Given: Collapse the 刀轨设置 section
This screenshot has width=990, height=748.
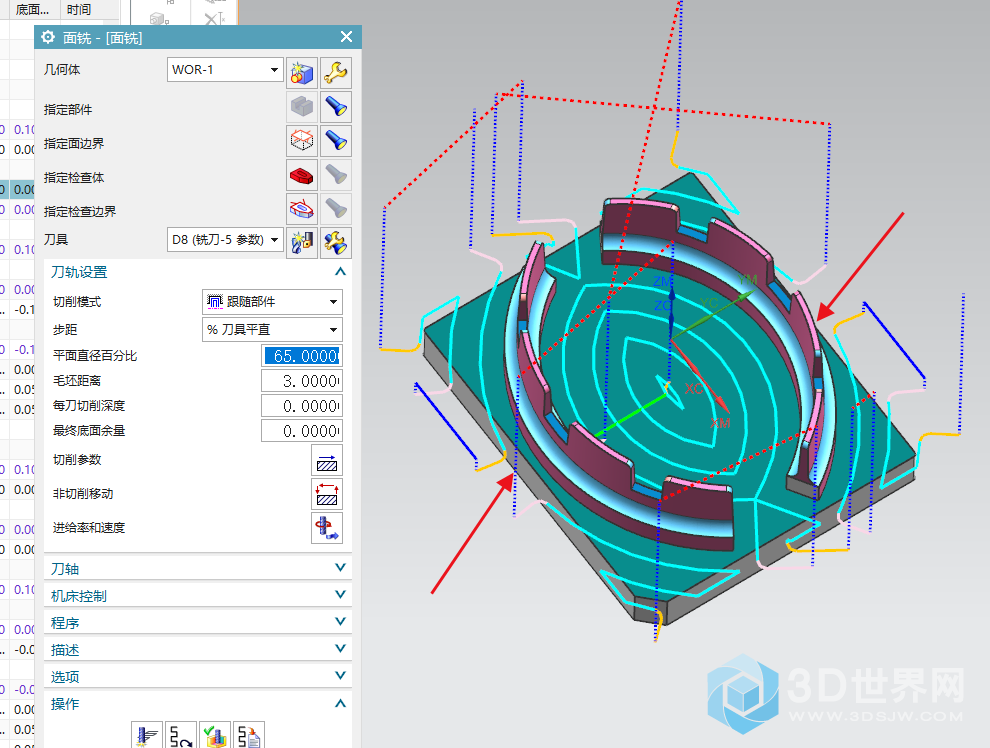Looking at the screenshot, I should click(x=340, y=272).
